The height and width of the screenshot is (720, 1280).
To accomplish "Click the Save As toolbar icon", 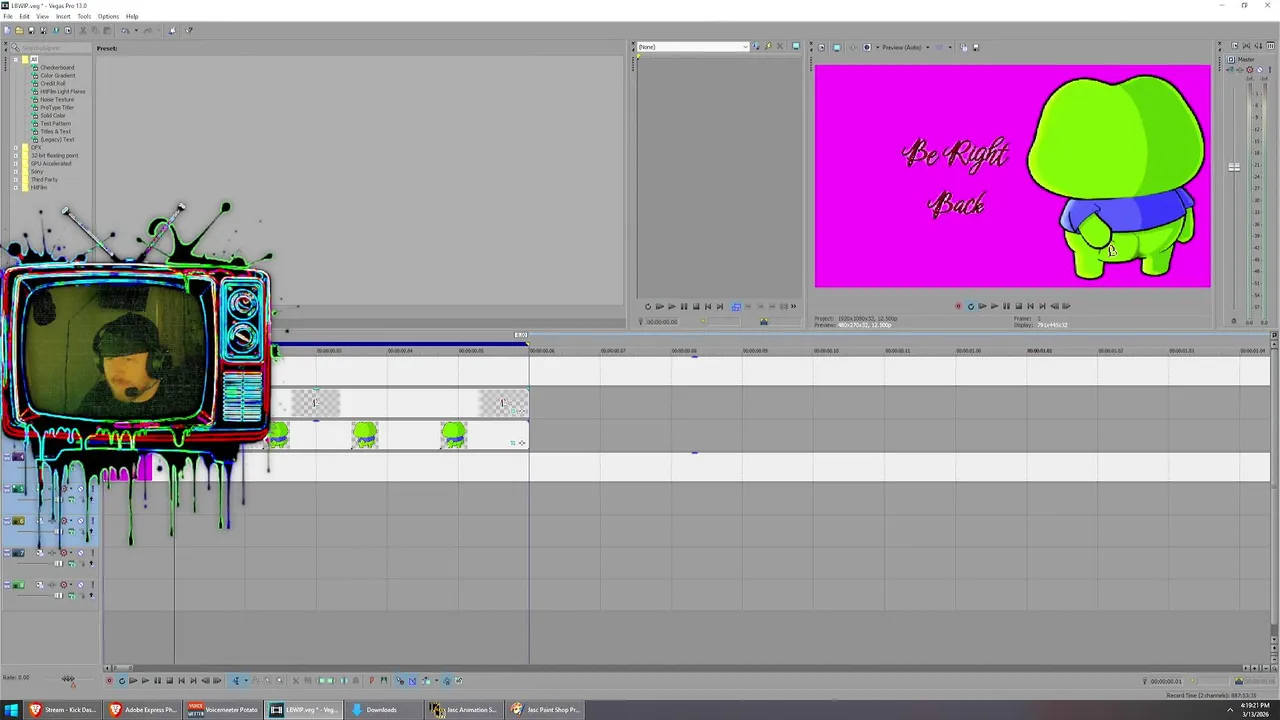I will (x=44, y=30).
